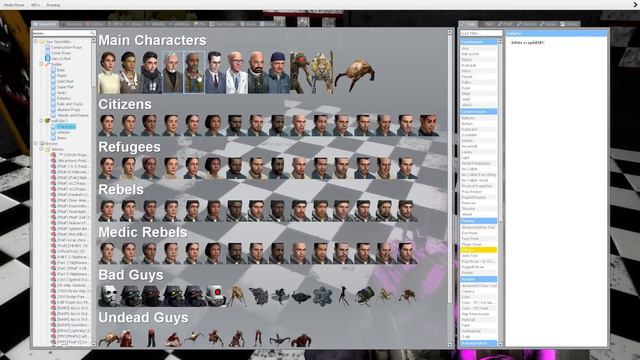Collapse the Half-Life 2 tree node
Viewport: 640px width, 360px height.
(x=41, y=121)
